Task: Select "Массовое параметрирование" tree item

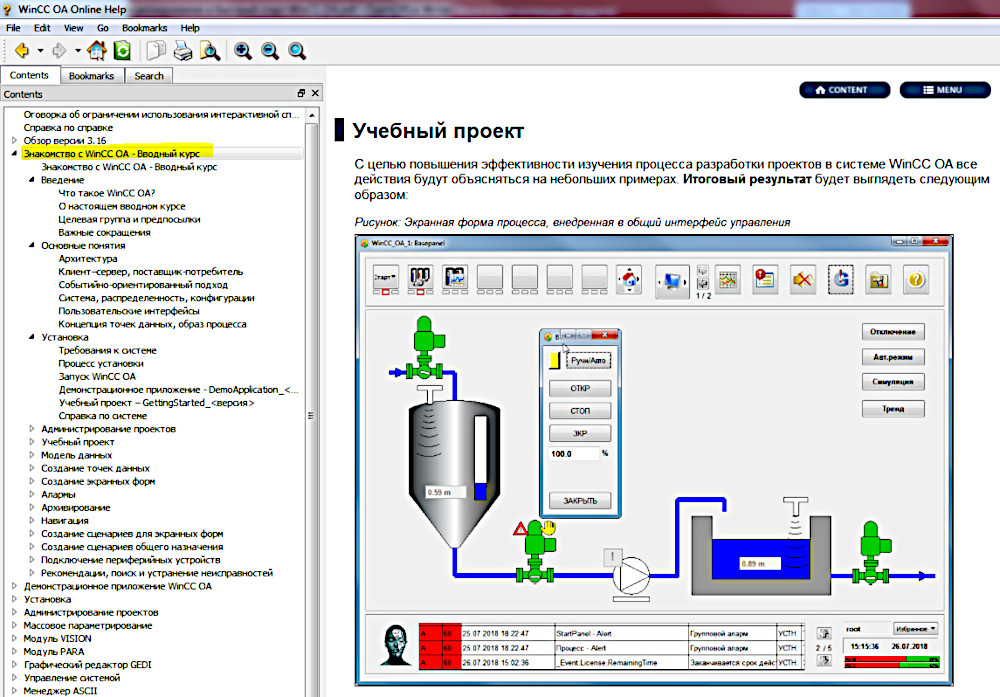Action: click(88, 626)
